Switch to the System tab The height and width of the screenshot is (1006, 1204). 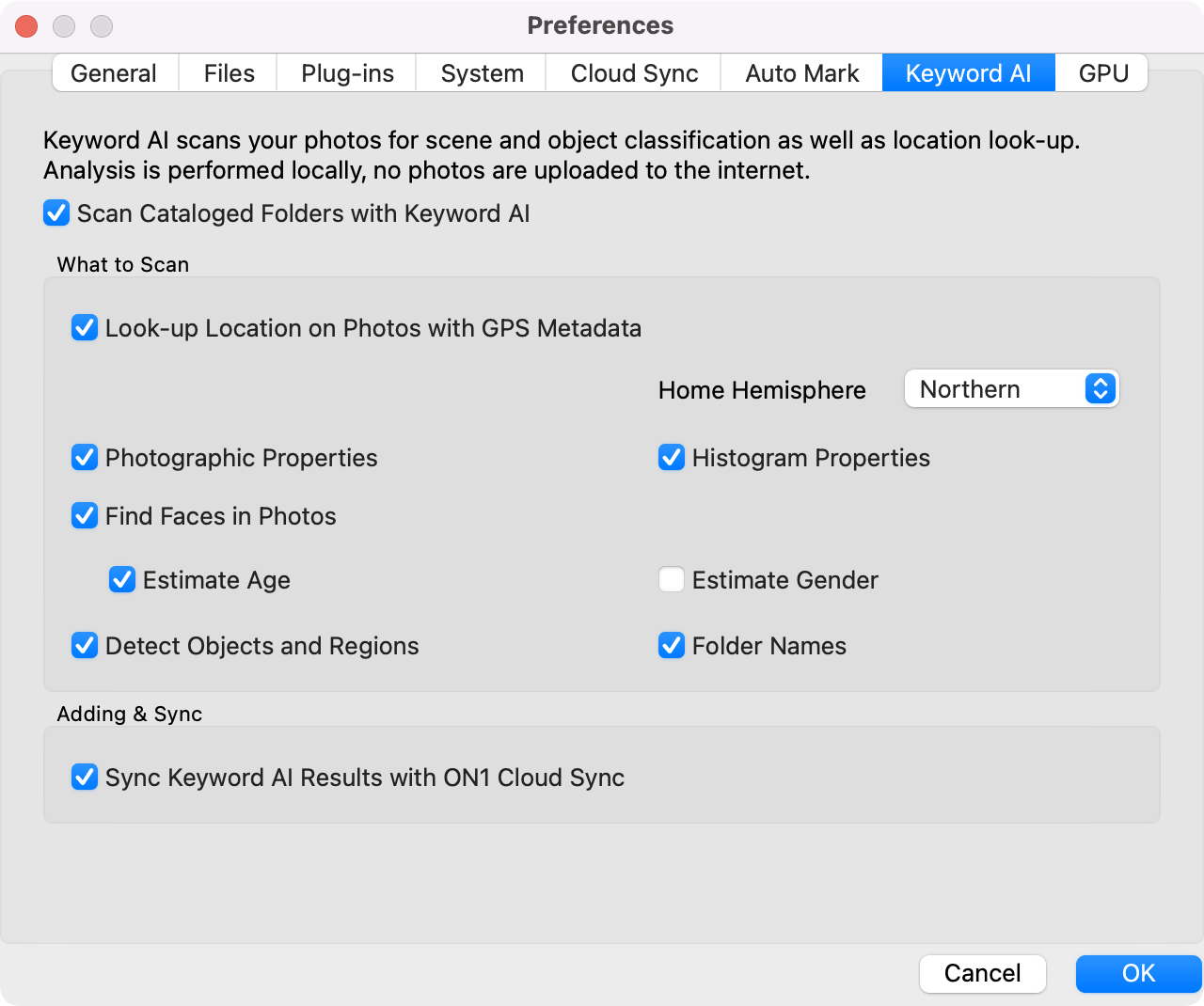pyautogui.click(x=481, y=72)
